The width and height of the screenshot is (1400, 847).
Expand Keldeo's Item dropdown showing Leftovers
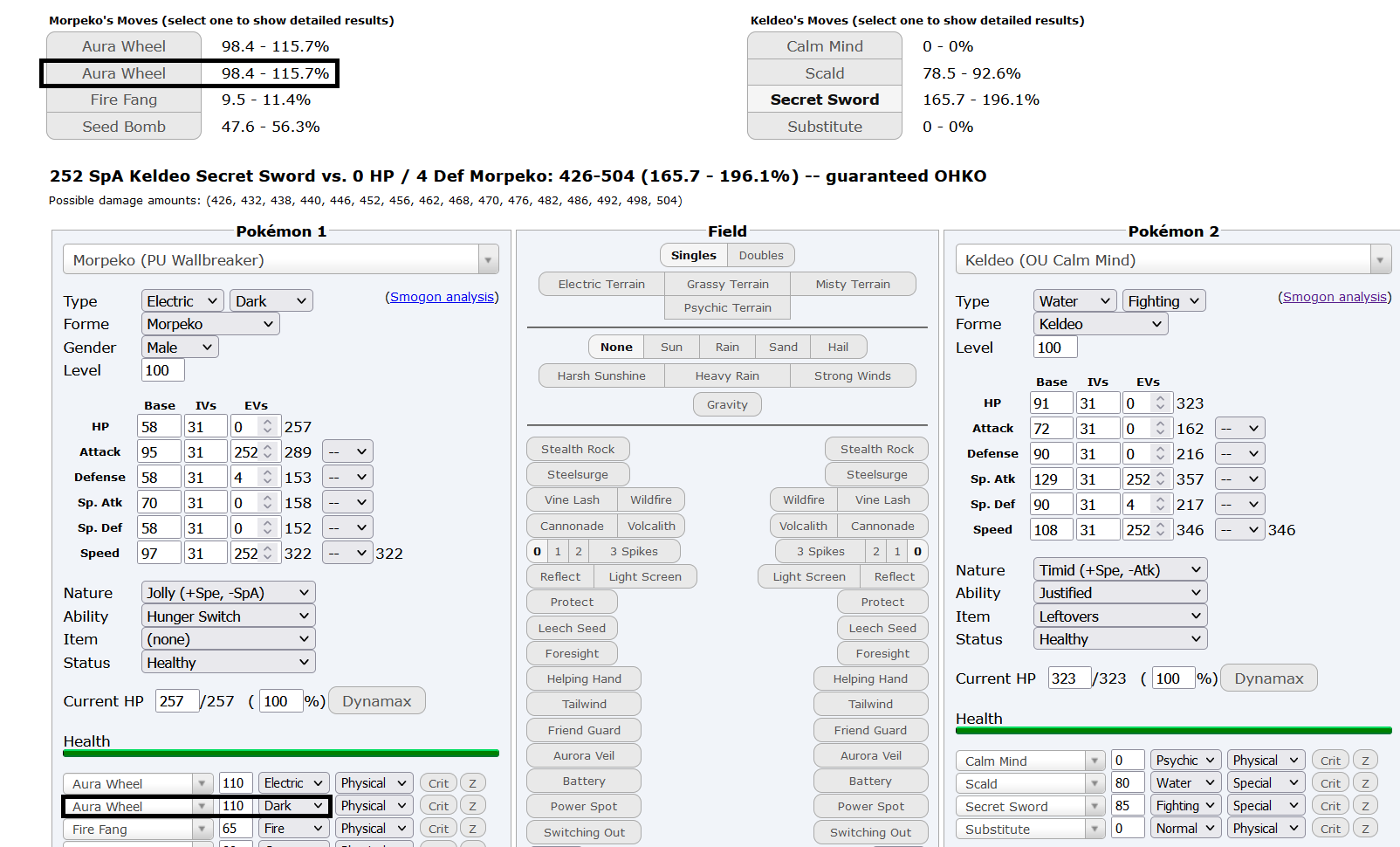(1120, 616)
